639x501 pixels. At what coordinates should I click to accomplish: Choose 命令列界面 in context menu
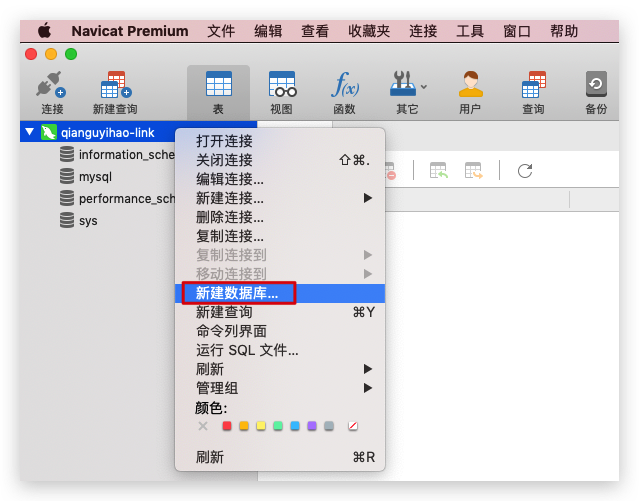(x=280, y=331)
